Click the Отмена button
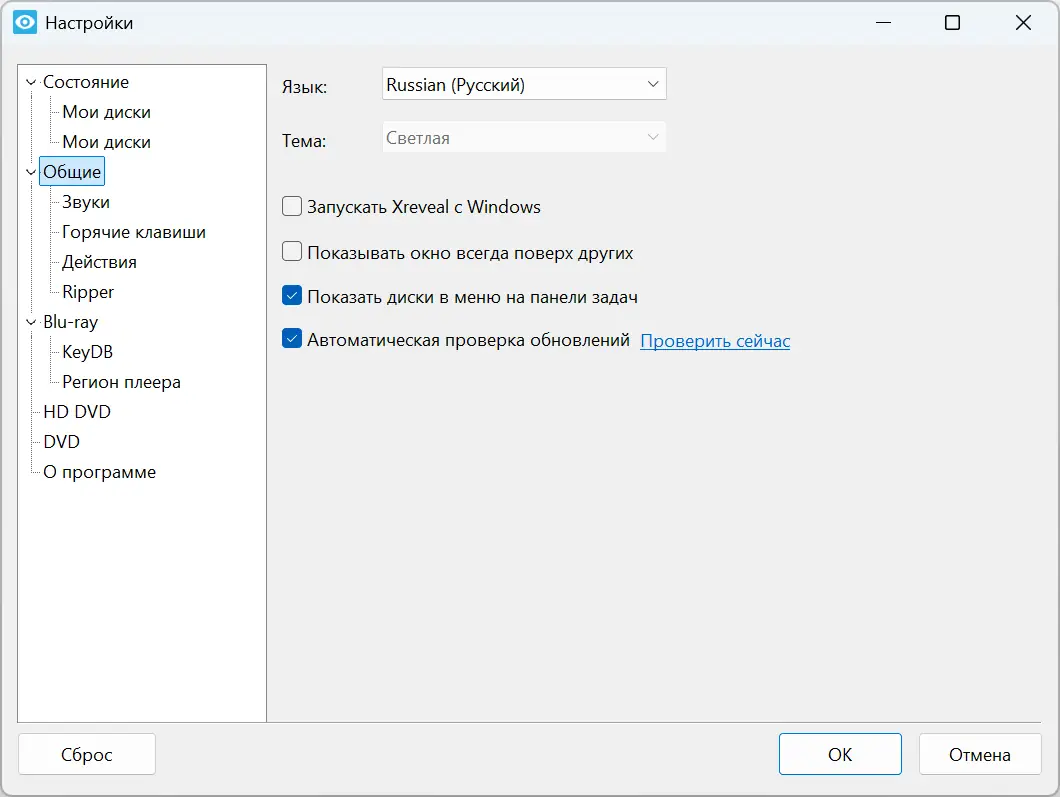This screenshot has height=797, width=1060. [980, 755]
